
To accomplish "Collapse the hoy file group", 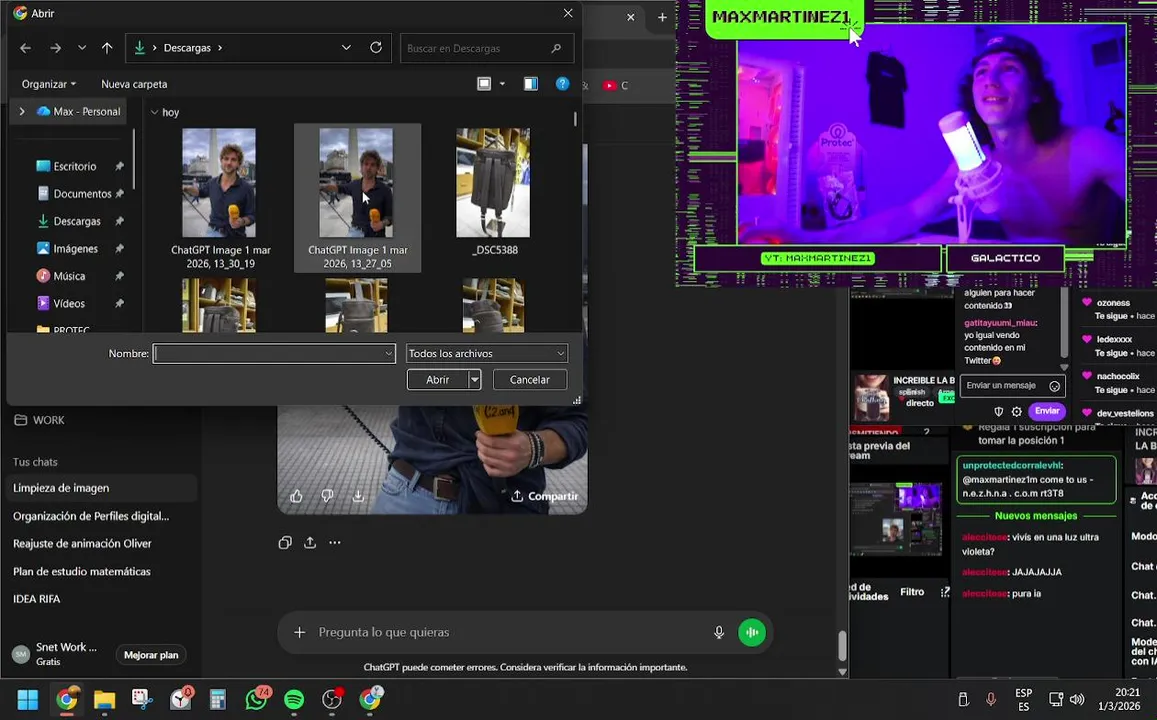I will pyautogui.click(x=154, y=112).
